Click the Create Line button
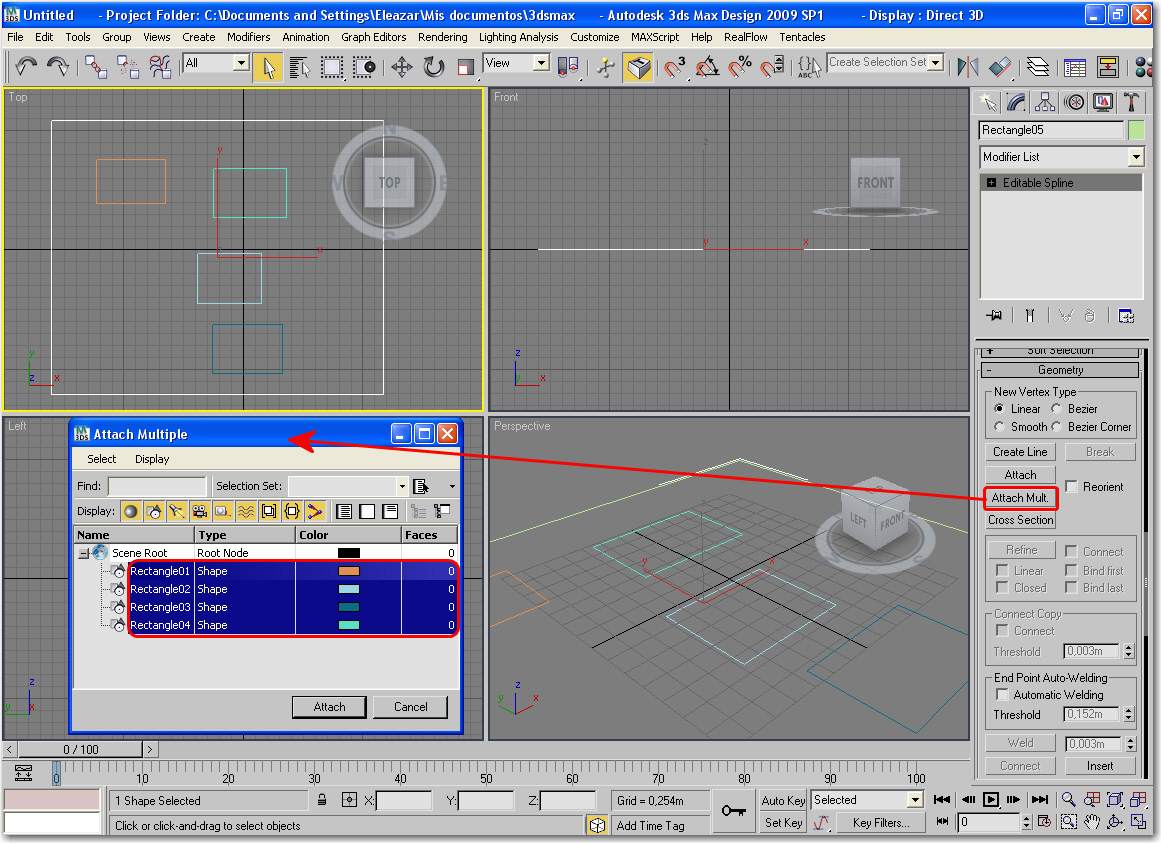The width and height of the screenshot is (1161, 843). (x=1020, y=451)
